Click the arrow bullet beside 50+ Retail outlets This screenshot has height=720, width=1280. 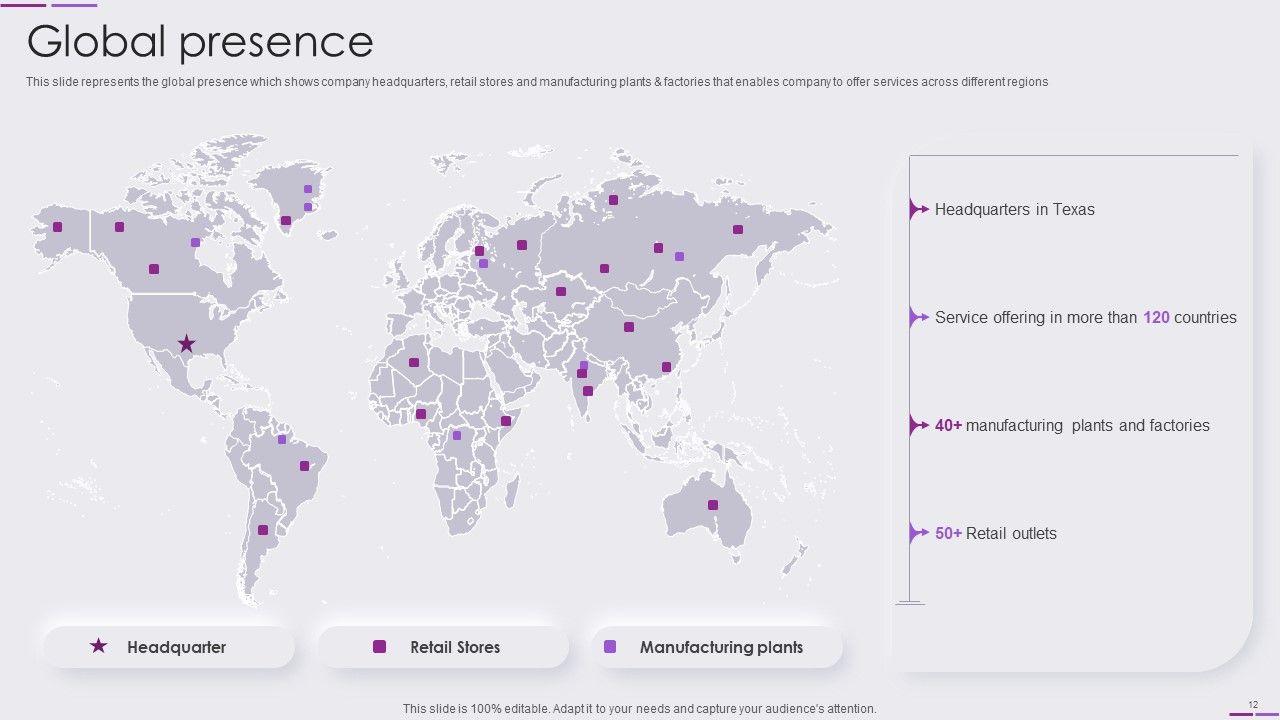pos(918,533)
